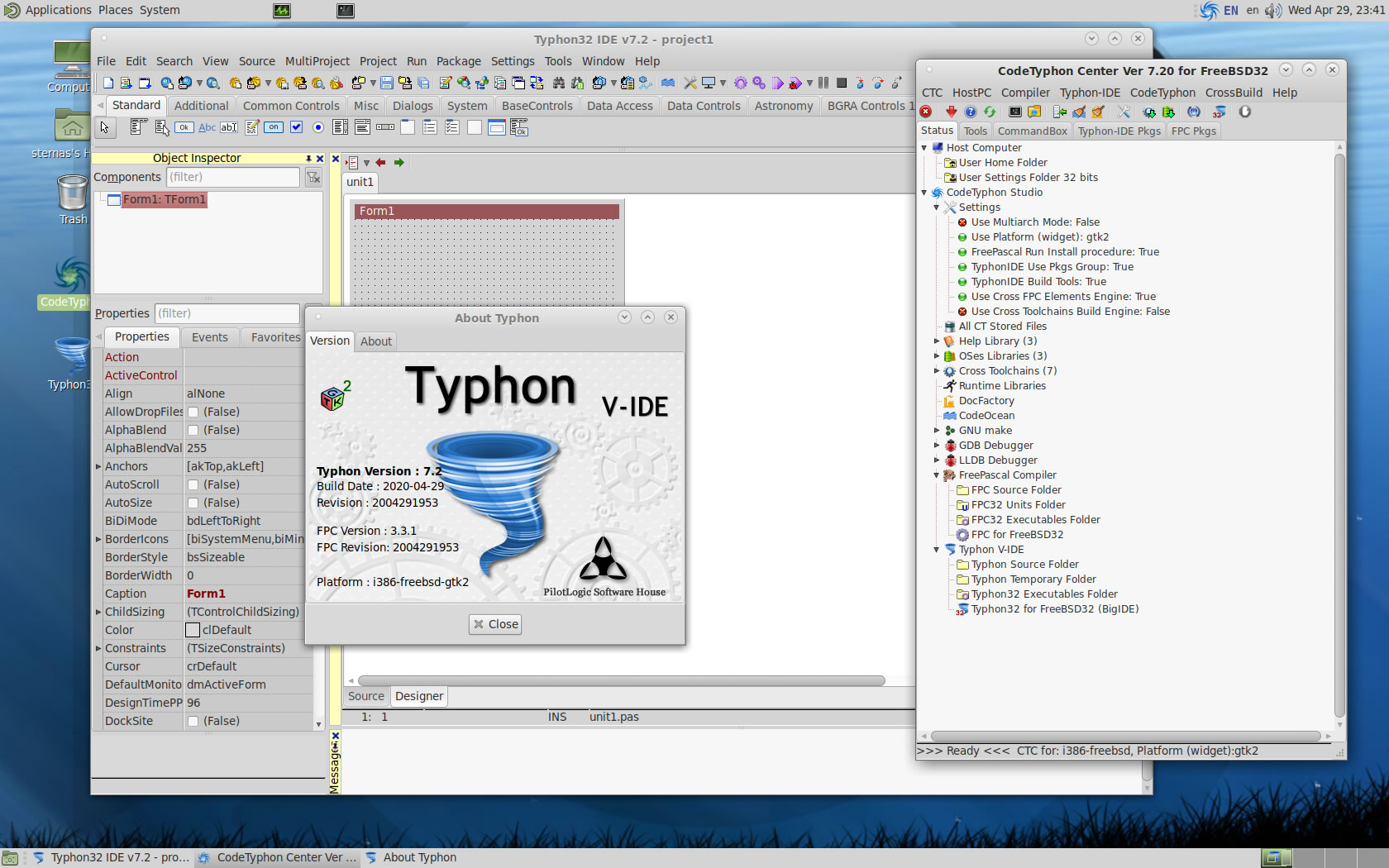Expand the BorderIcons property
This screenshot has width=1389, height=868.
[x=98, y=539]
